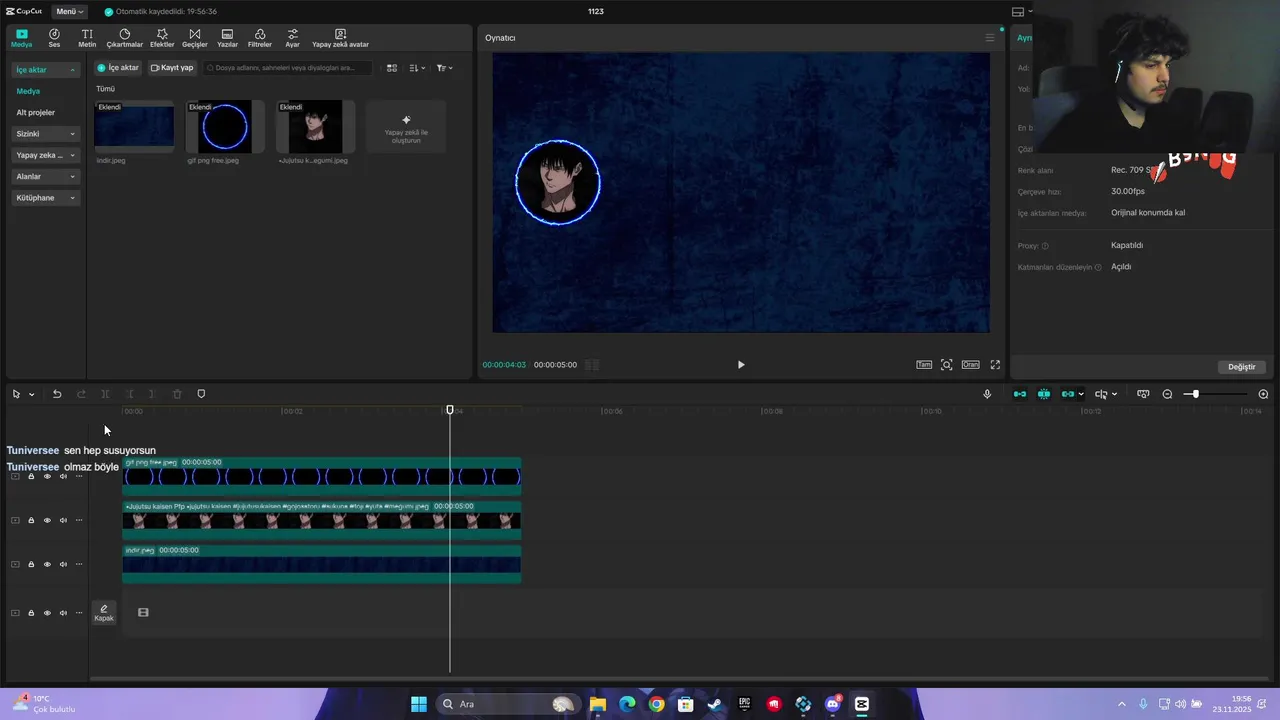
Task: Open the Yapay zekâ avatar tab
Action: (x=340, y=38)
